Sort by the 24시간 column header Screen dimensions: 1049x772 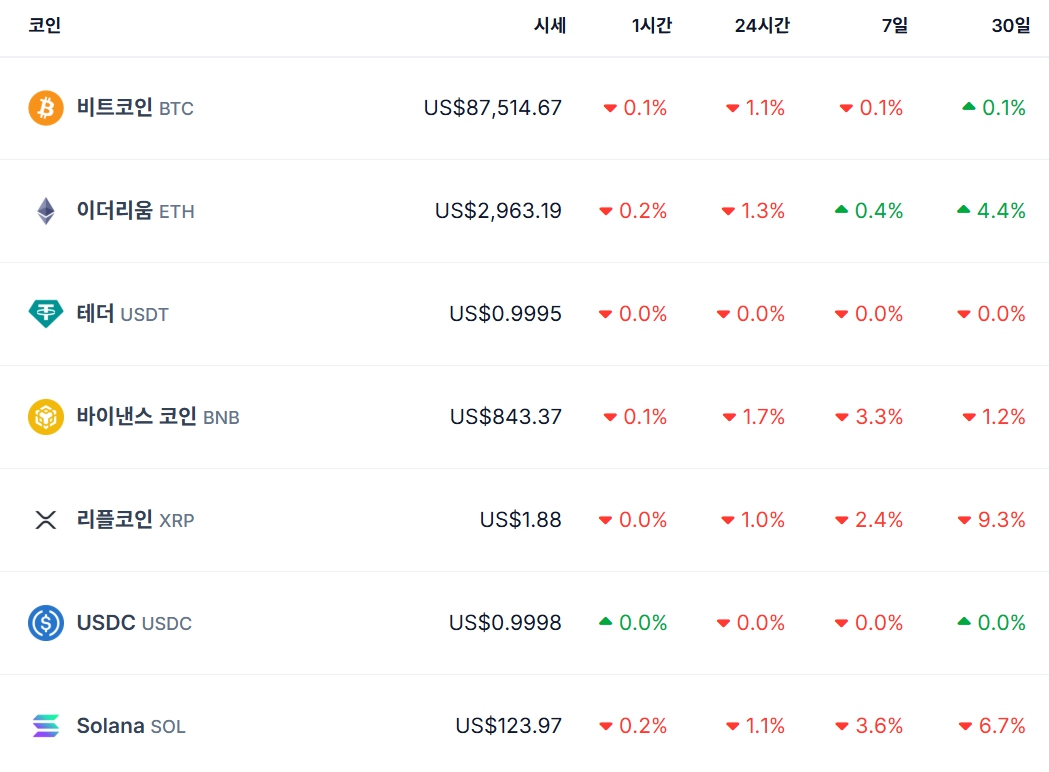click(x=762, y=26)
